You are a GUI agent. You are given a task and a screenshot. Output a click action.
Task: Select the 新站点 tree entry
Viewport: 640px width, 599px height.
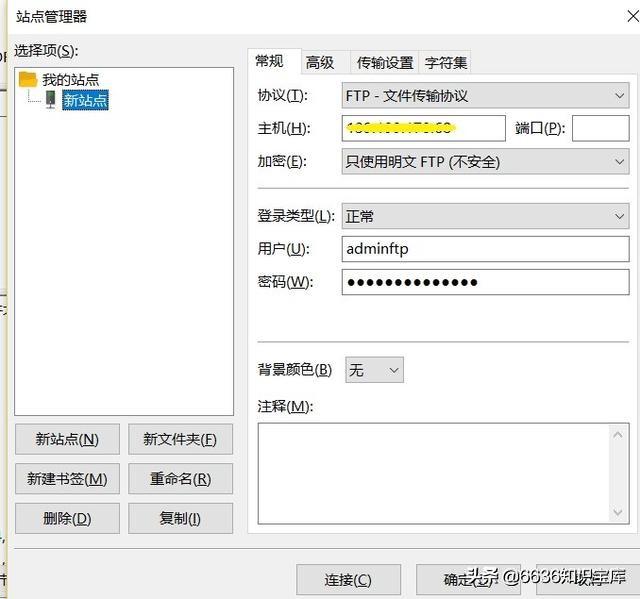(85, 100)
